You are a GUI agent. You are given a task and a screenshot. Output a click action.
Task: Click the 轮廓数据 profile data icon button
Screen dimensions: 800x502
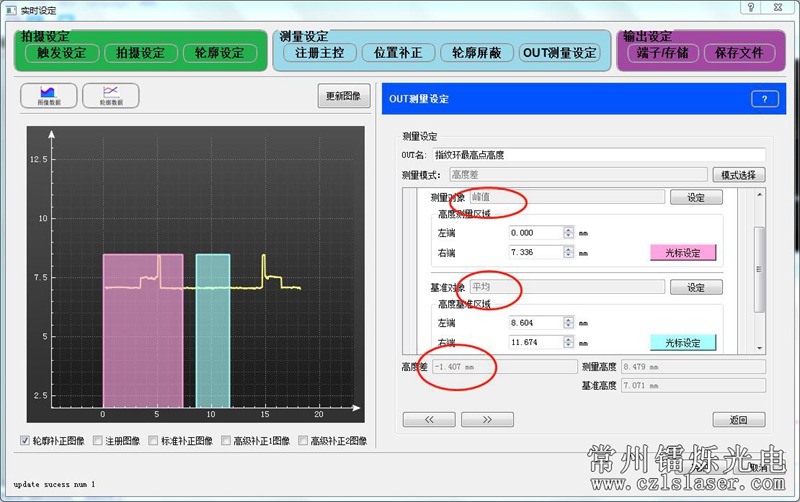(111, 96)
